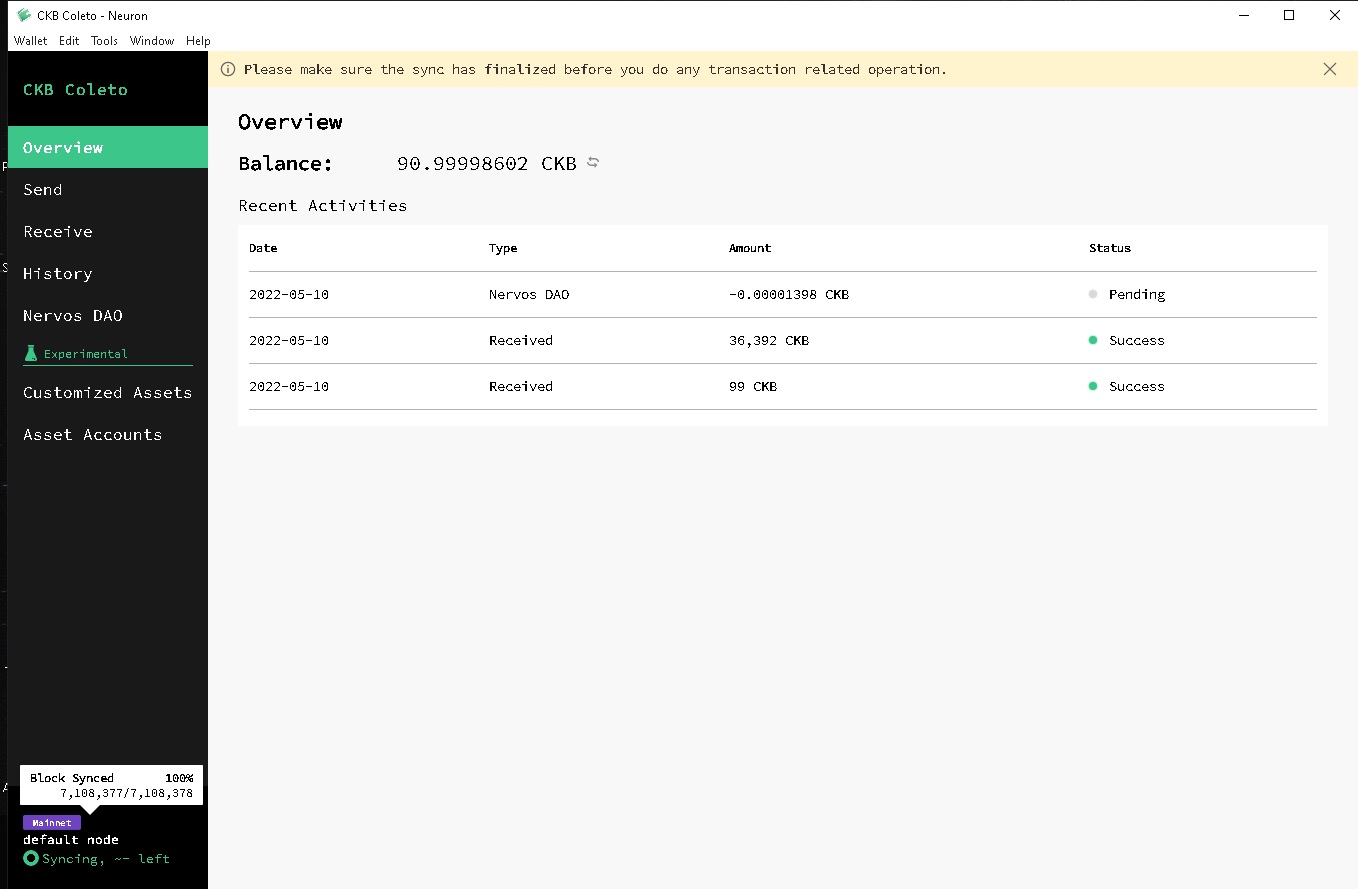The width and height of the screenshot is (1358, 889).
Task: Refresh the CKB balance
Action: [x=592, y=162]
